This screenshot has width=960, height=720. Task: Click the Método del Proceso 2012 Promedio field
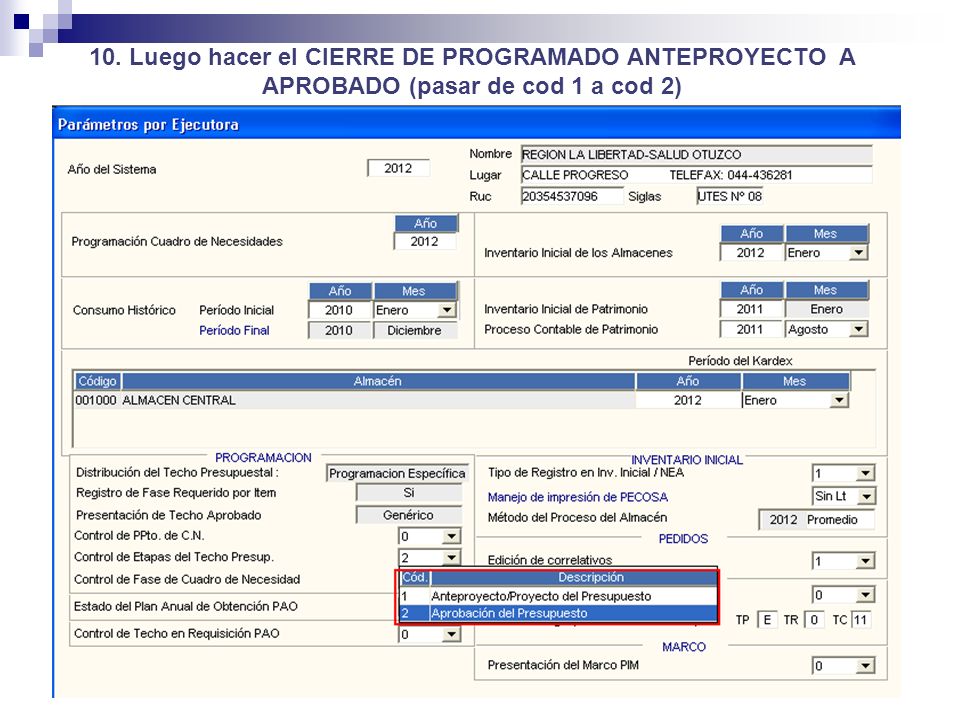click(816, 520)
